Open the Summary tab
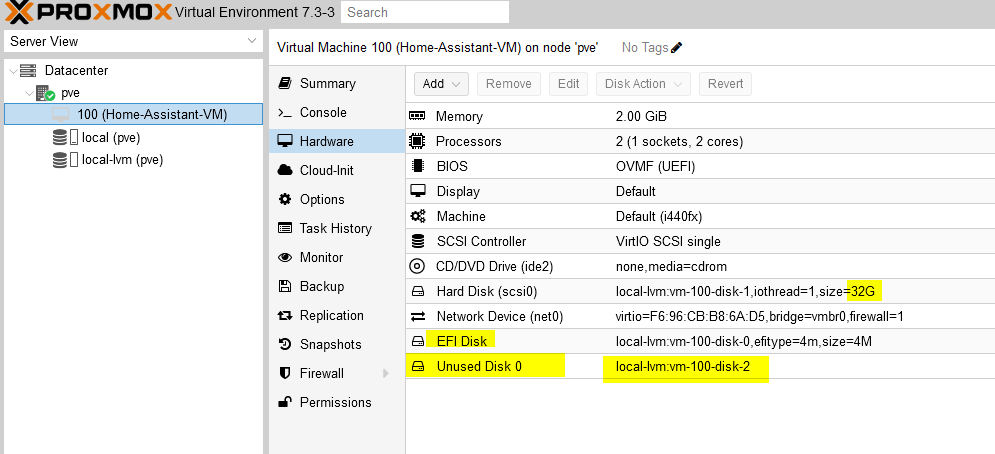This screenshot has width=995, height=454. pyautogui.click(x=337, y=83)
